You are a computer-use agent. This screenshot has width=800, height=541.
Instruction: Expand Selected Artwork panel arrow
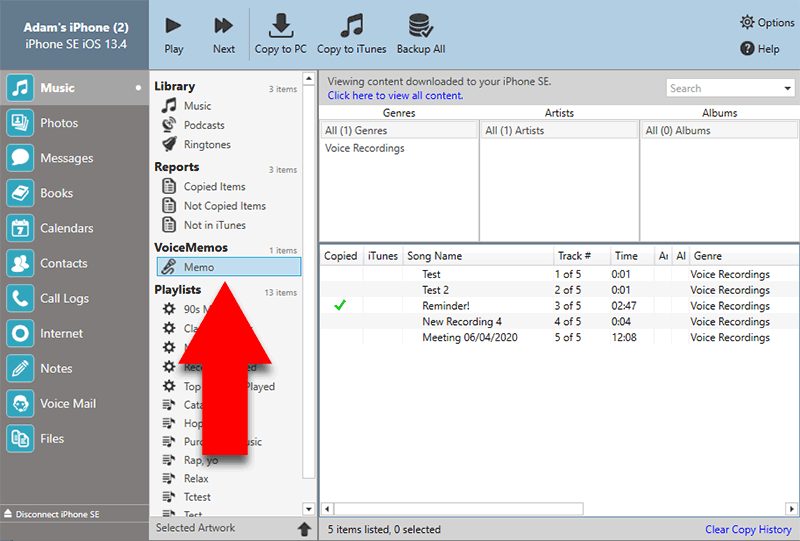point(305,529)
